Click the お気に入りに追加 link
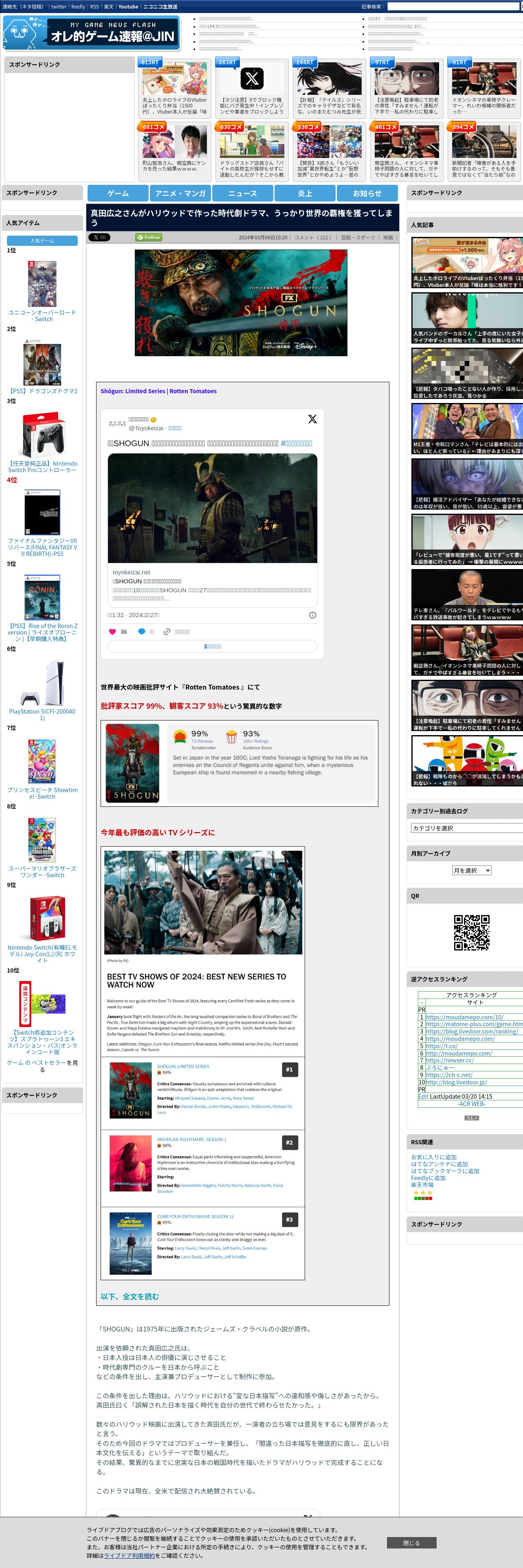This screenshot has width=523, height=1568. 433,1157
